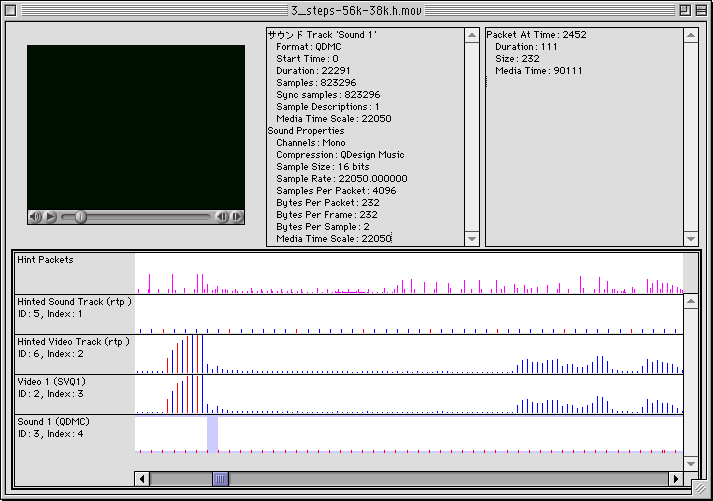Click 'Duration: 22291' in track info

313,71
